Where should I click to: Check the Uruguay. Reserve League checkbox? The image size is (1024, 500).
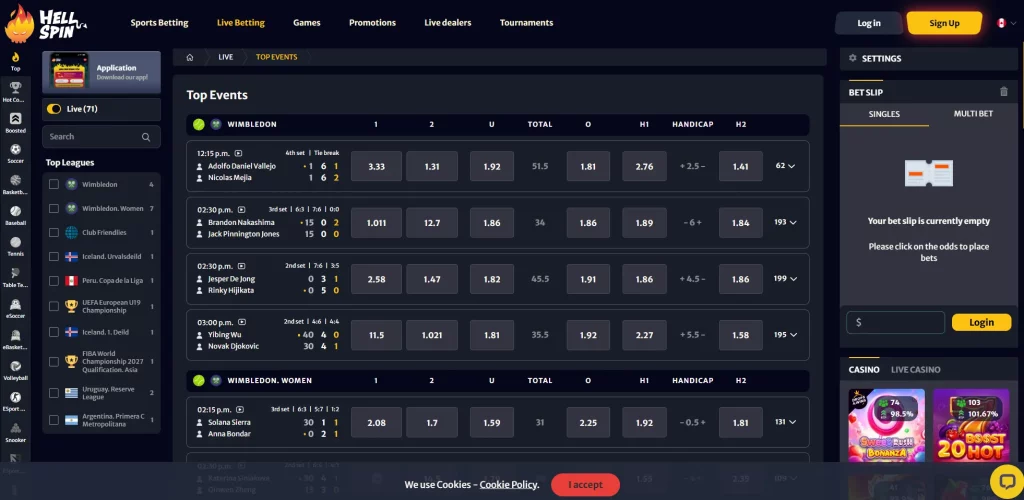(54, 393)
